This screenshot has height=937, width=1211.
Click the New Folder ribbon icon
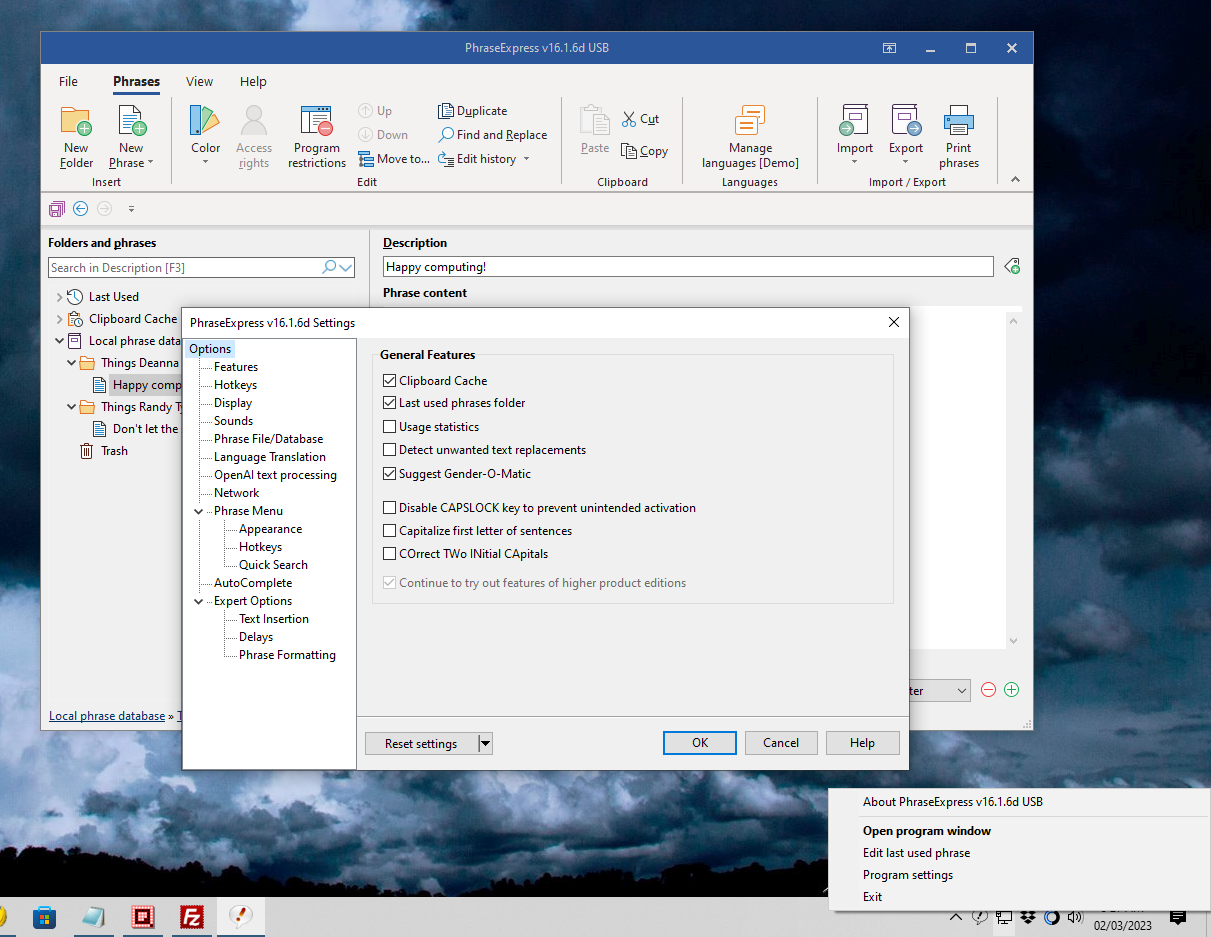76,122
